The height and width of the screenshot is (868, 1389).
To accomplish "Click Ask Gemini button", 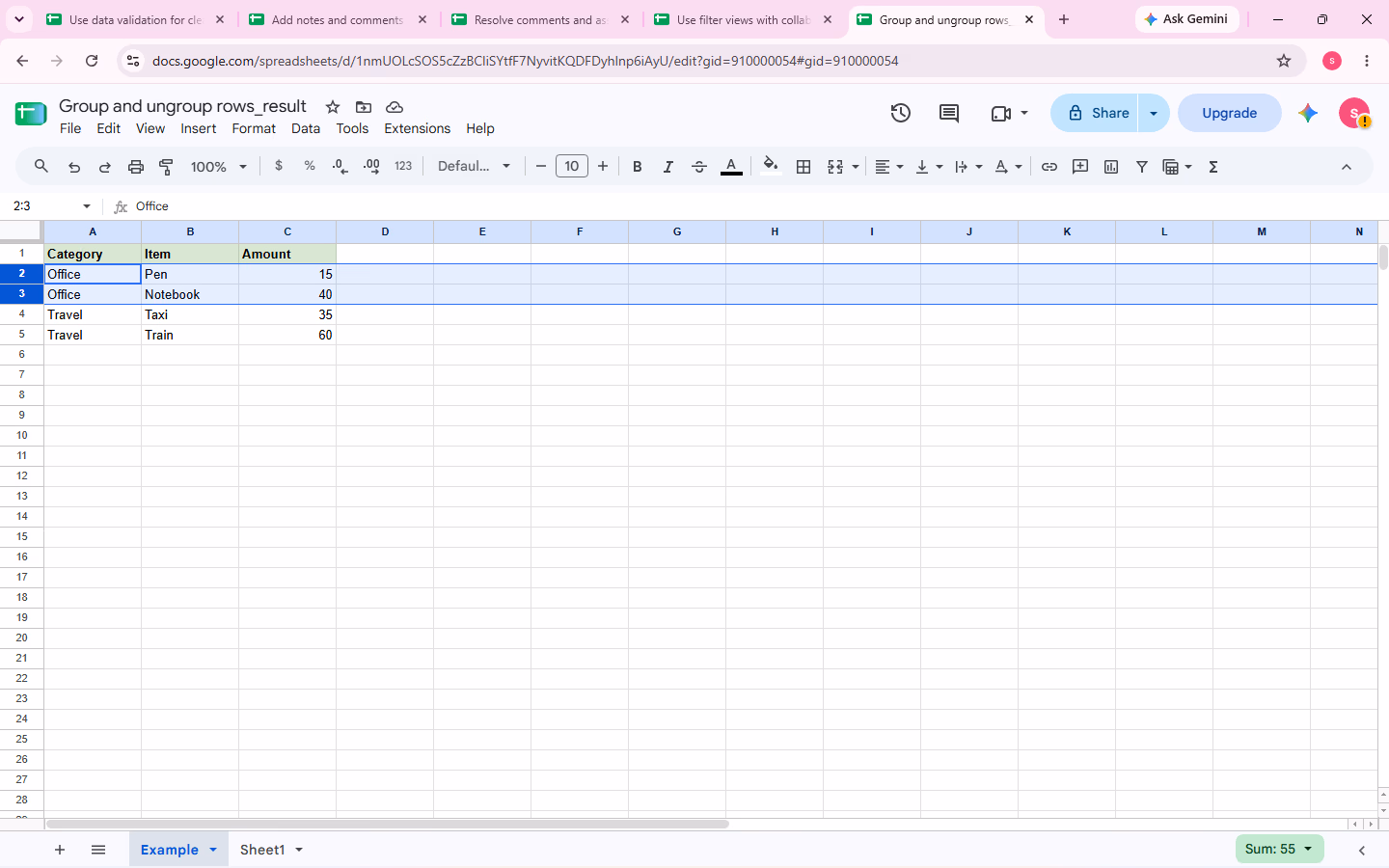I will click(x=1186, y=19).
